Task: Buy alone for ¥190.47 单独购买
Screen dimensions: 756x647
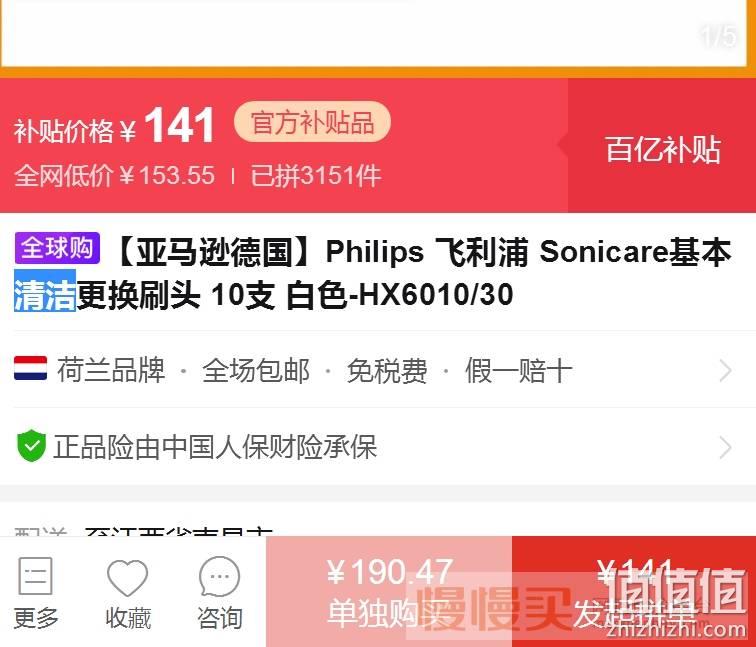Action: coord(389,592)
